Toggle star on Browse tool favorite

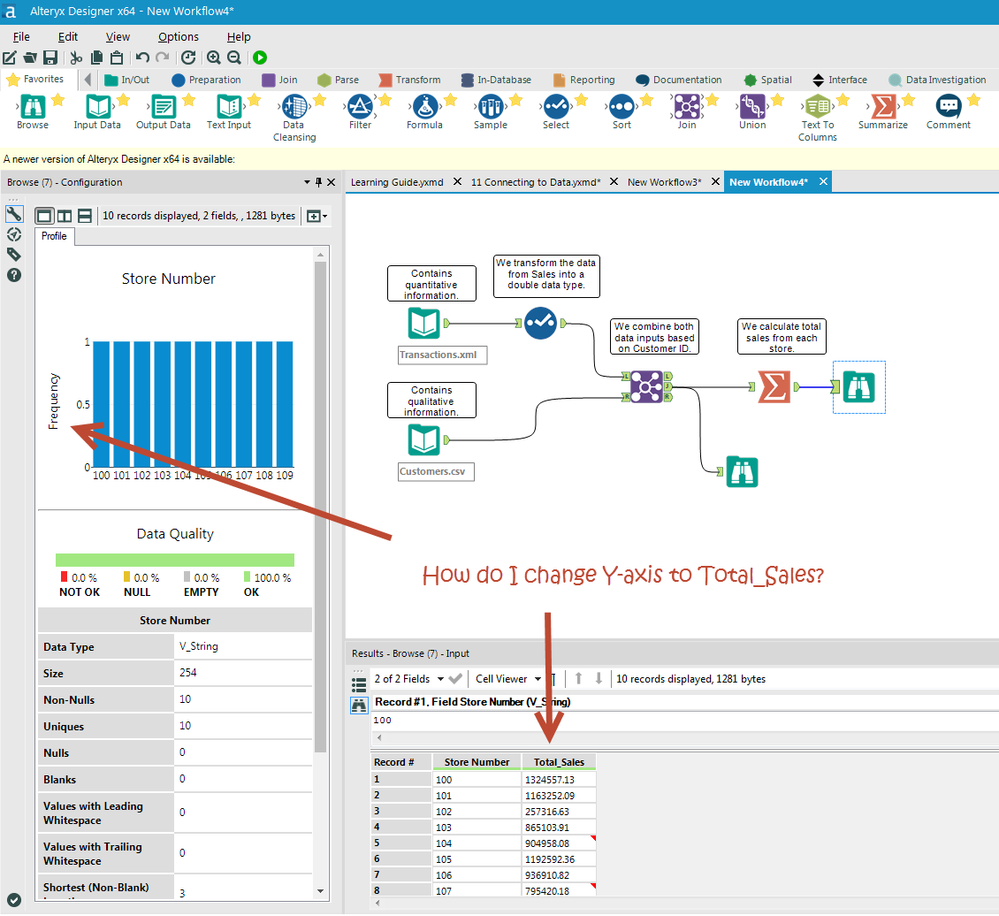(58, 99)
